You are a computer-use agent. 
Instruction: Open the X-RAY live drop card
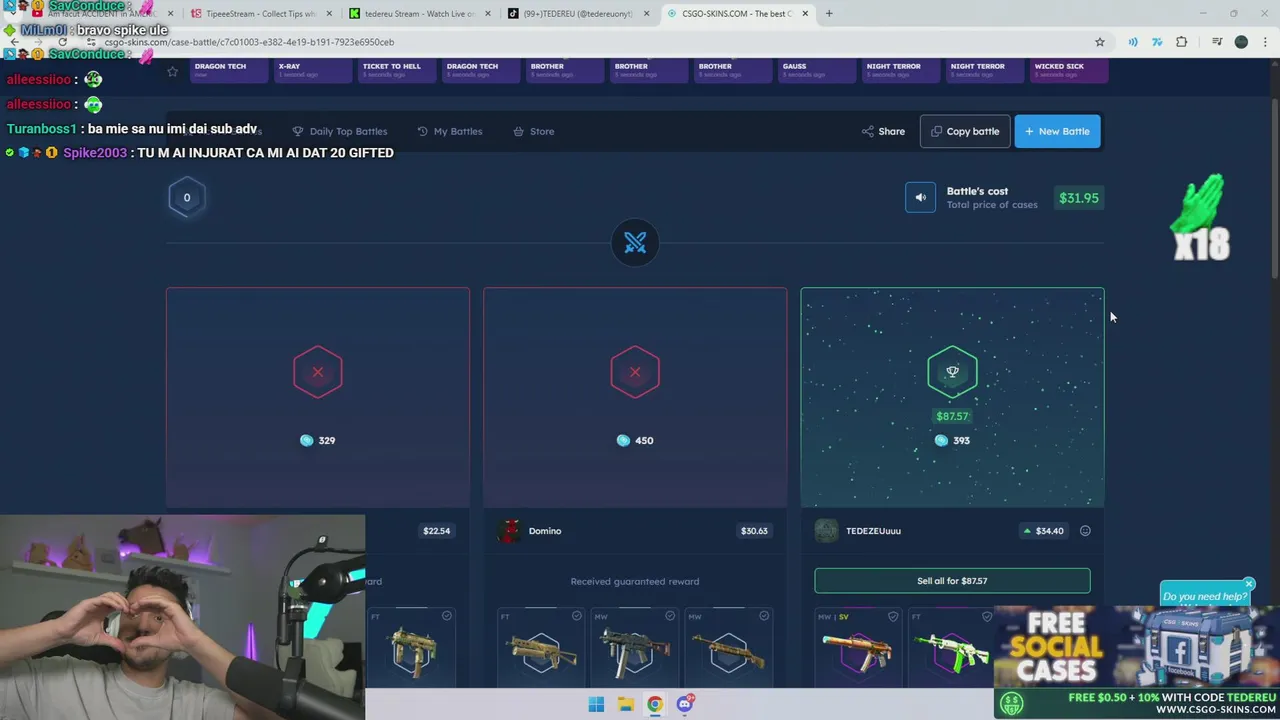point(312,70)
